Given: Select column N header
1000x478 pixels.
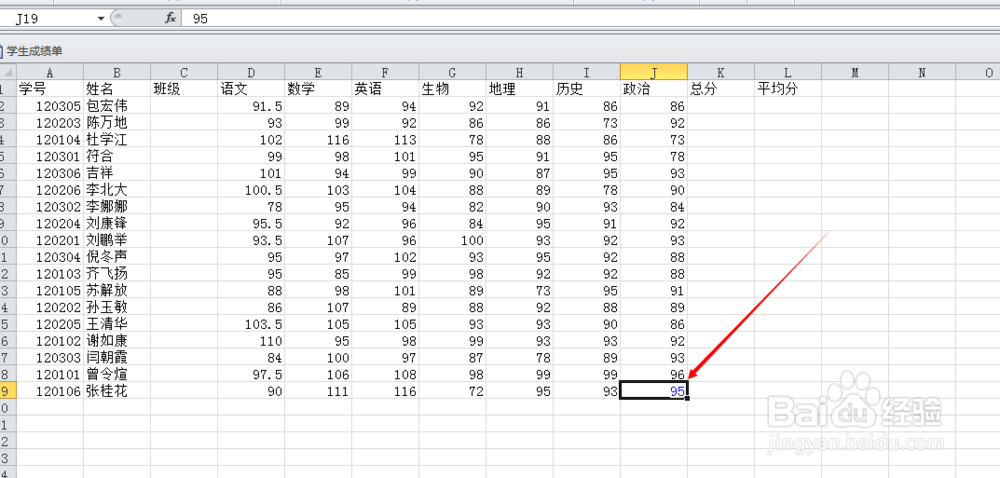Looking at the screenshot, I should pyautogui.click(x=922, y=73).
